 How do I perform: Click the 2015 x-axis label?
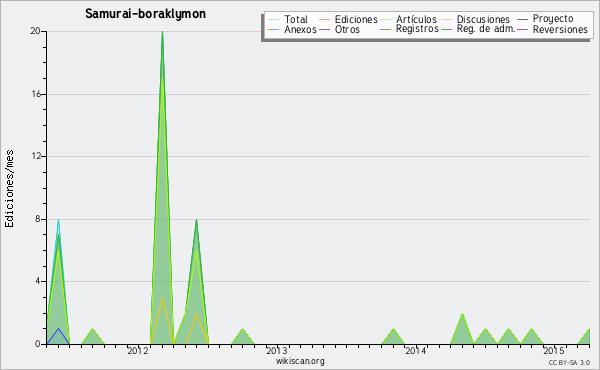coord(554,351)
